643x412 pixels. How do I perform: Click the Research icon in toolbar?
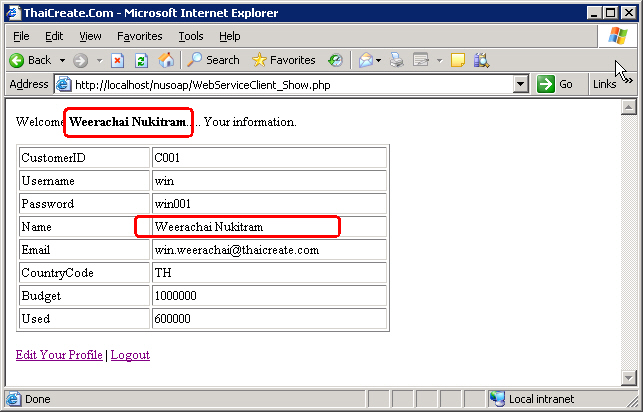click(481, 61)
